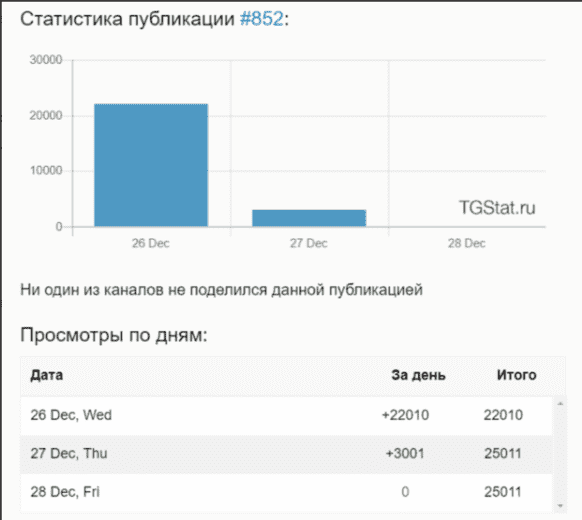
Task: Click the За день column header
Action: click(x=418, y=375)
